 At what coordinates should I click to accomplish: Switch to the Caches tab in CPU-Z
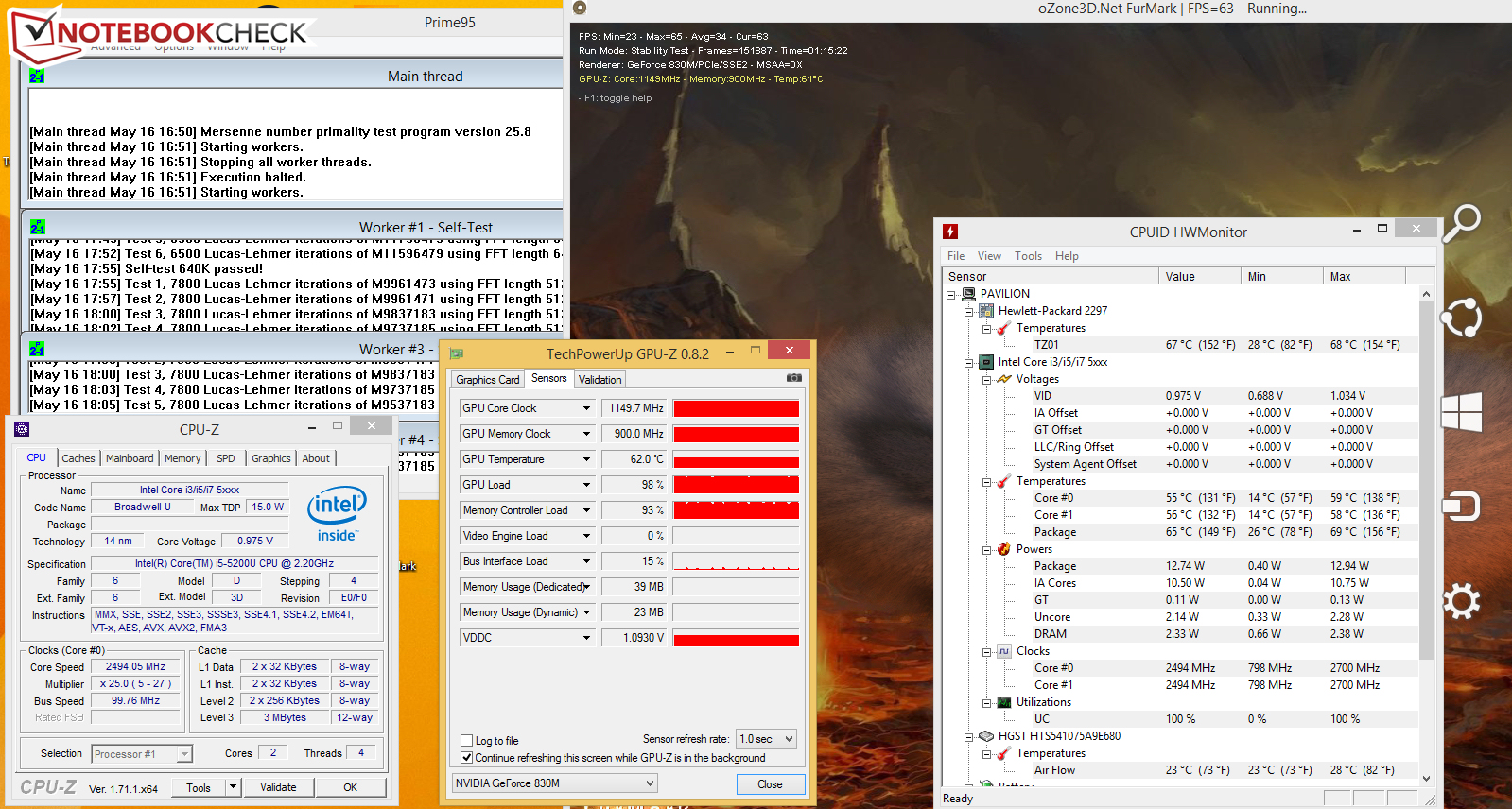pyautogui.click(x=78, y=458)
